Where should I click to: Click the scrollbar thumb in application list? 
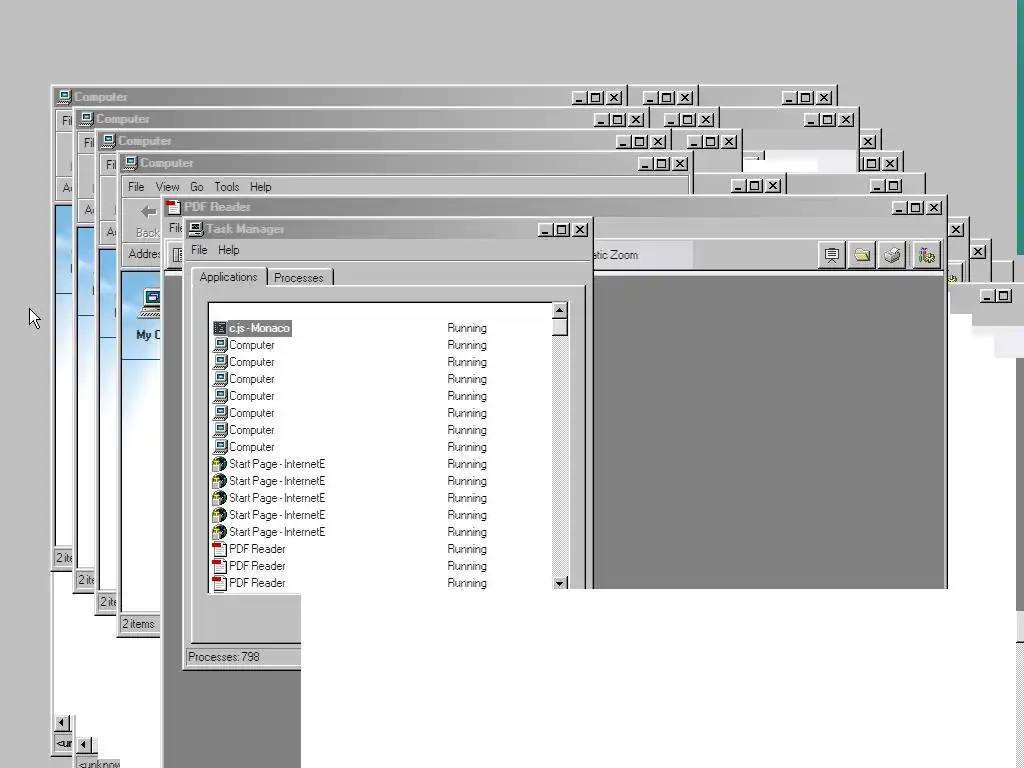(x=560, y=327)
